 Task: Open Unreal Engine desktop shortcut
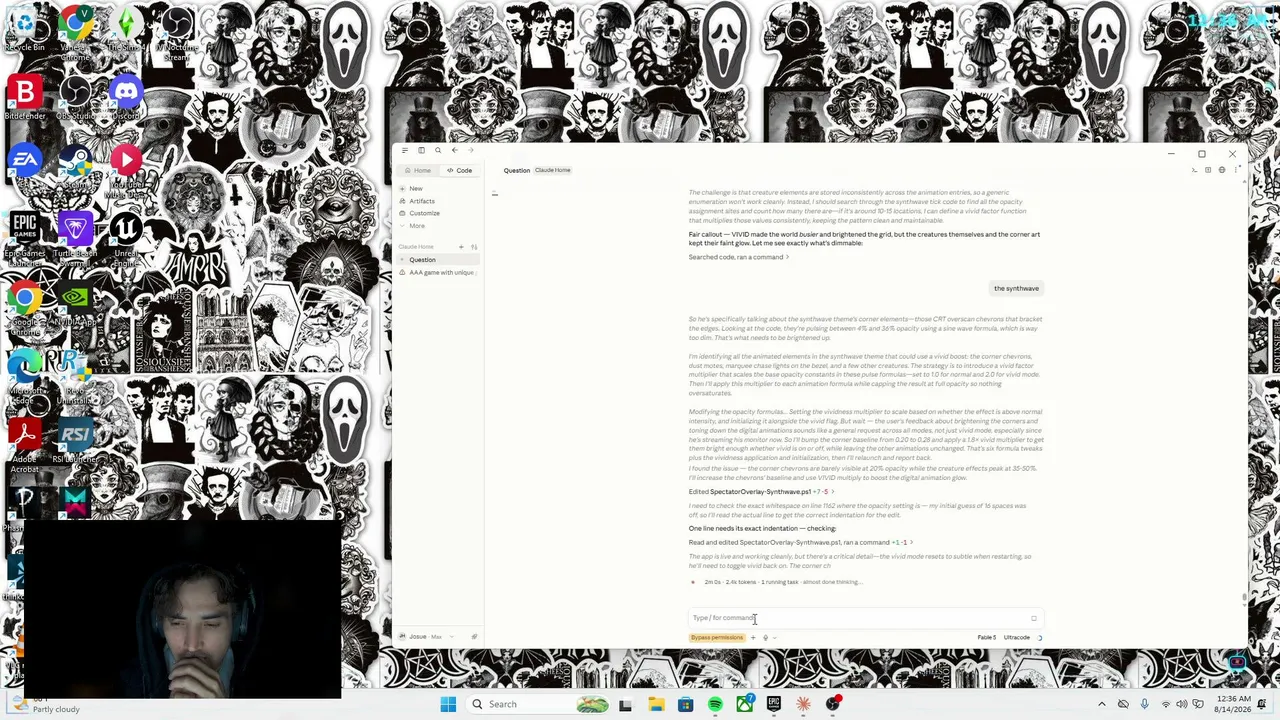click(x=125, y=236)
